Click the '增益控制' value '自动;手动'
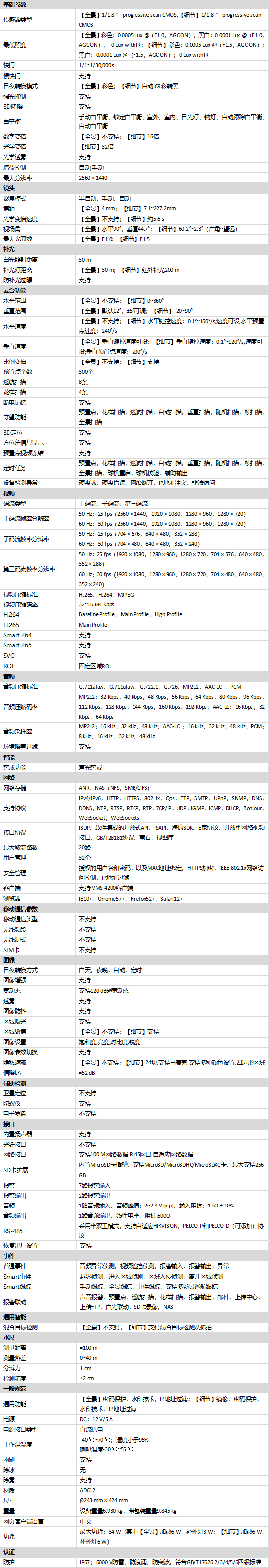This screenshot has height=1568, width=269. (x=91, y=167)
